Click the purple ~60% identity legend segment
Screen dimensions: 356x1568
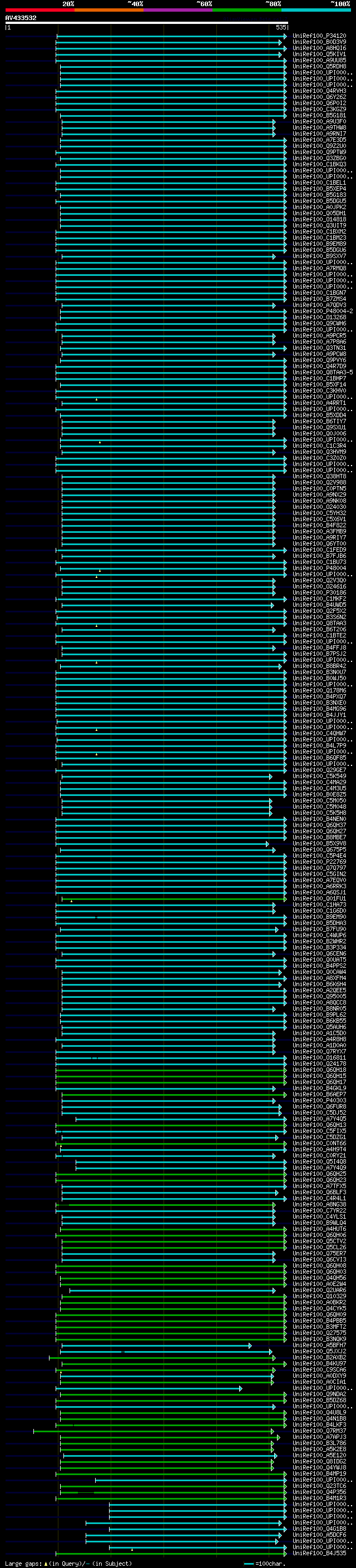tap(177, 10)
